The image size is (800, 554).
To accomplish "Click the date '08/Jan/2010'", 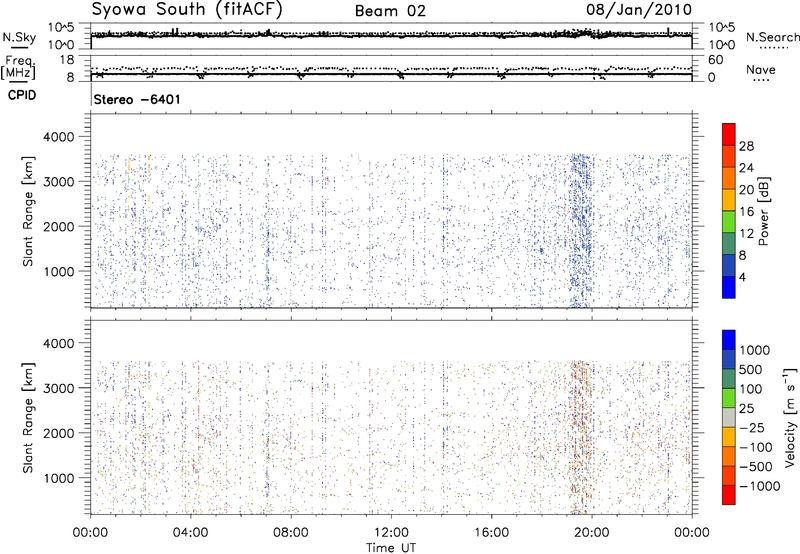I will point(639,10).
